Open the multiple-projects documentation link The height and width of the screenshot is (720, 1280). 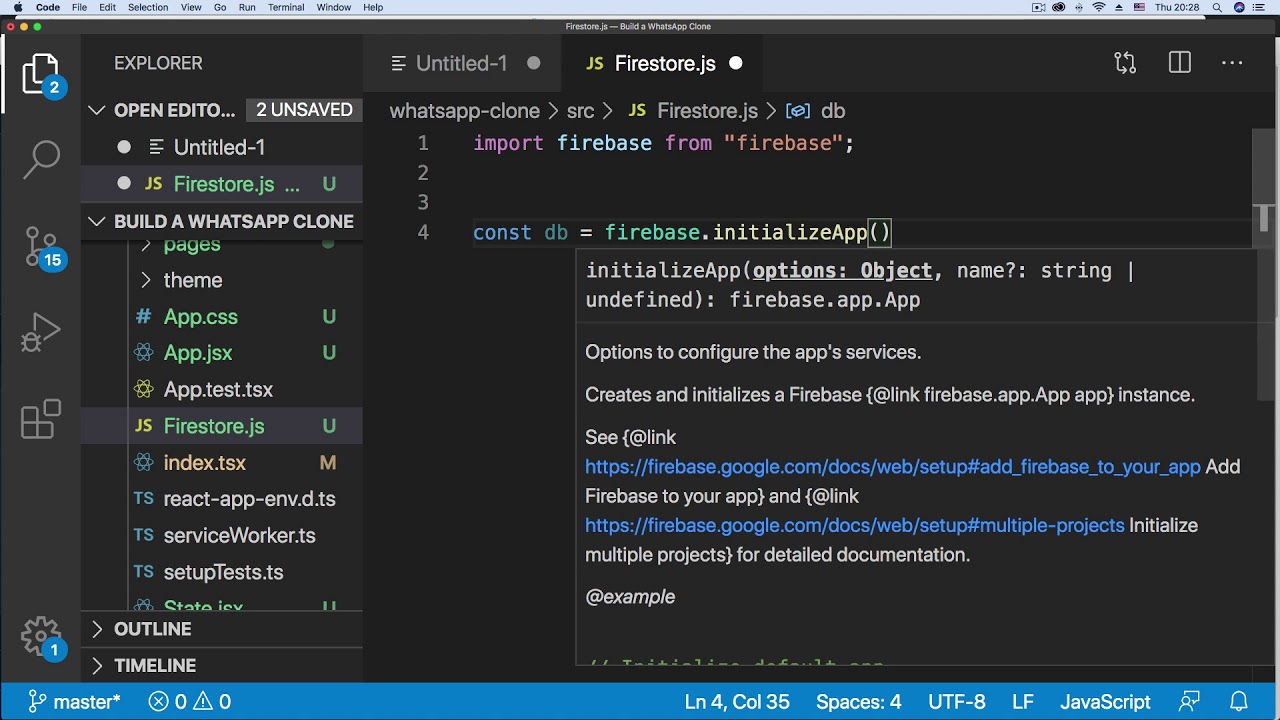[855, 525]
